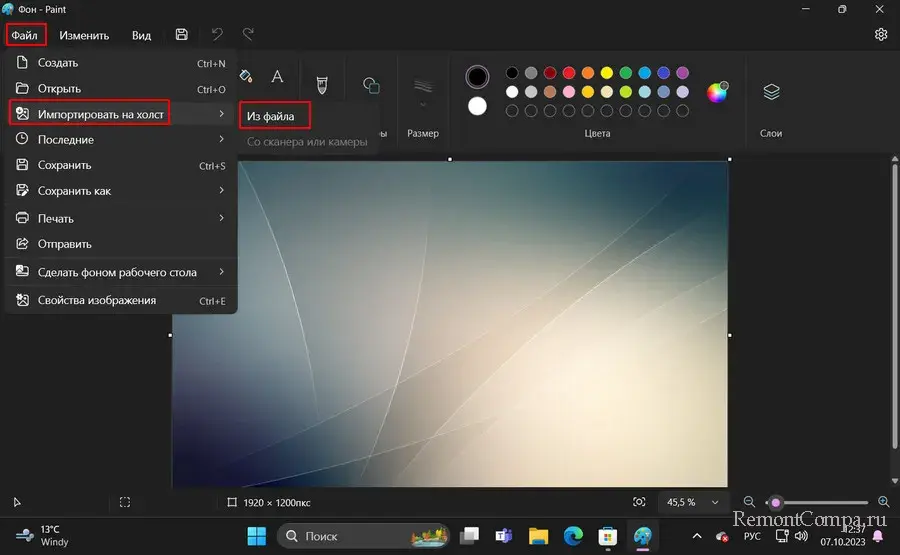This screenshot has width=900, height=555.
Task: Expand the zoom percentage dropdown
Action: [715, 502]
